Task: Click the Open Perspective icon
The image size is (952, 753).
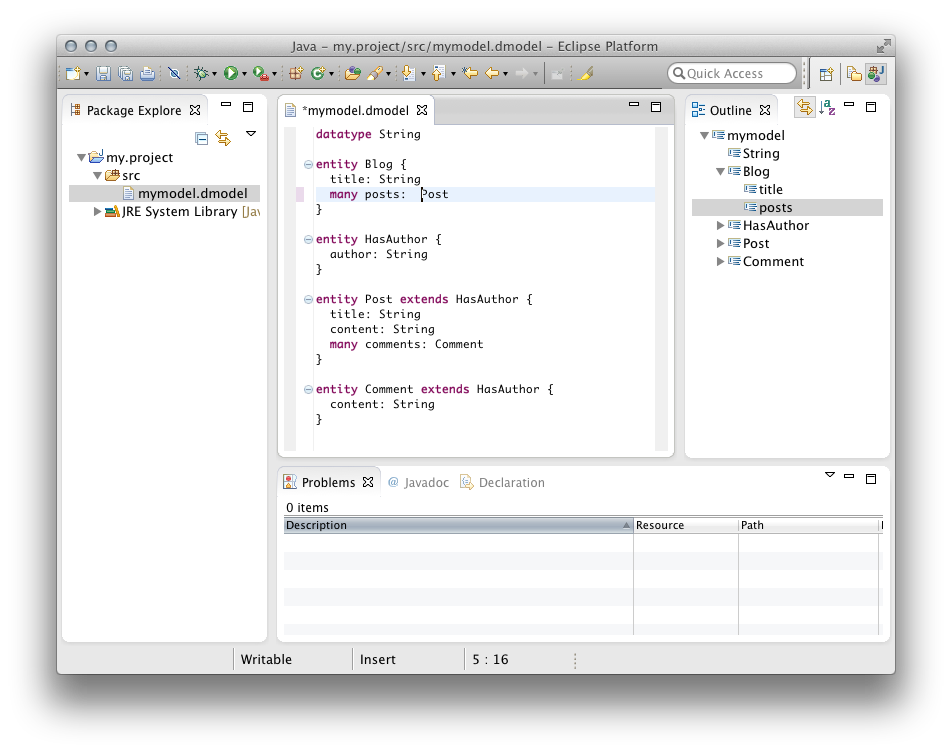Action: click(x=826, y=74)
